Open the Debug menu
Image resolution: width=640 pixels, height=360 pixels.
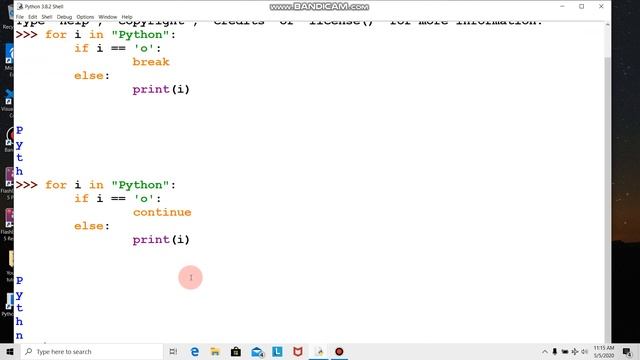coord(64,17)
